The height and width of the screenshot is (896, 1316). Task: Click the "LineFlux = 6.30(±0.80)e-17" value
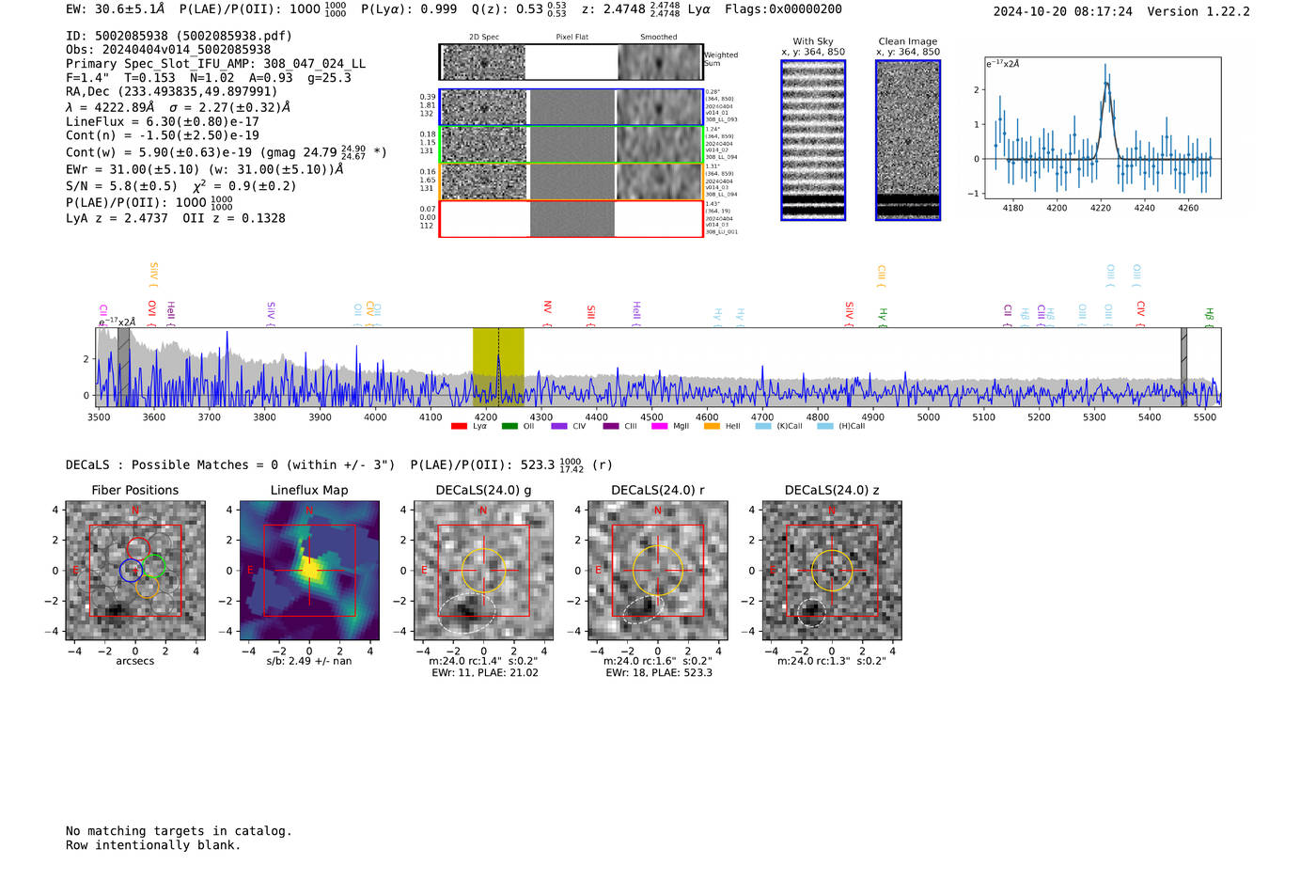[x=163, y=121]
